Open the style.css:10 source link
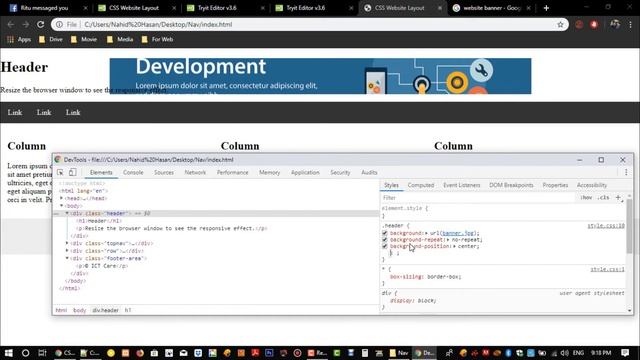This screenshot has height=360, width=640. [x=606, y=226]
